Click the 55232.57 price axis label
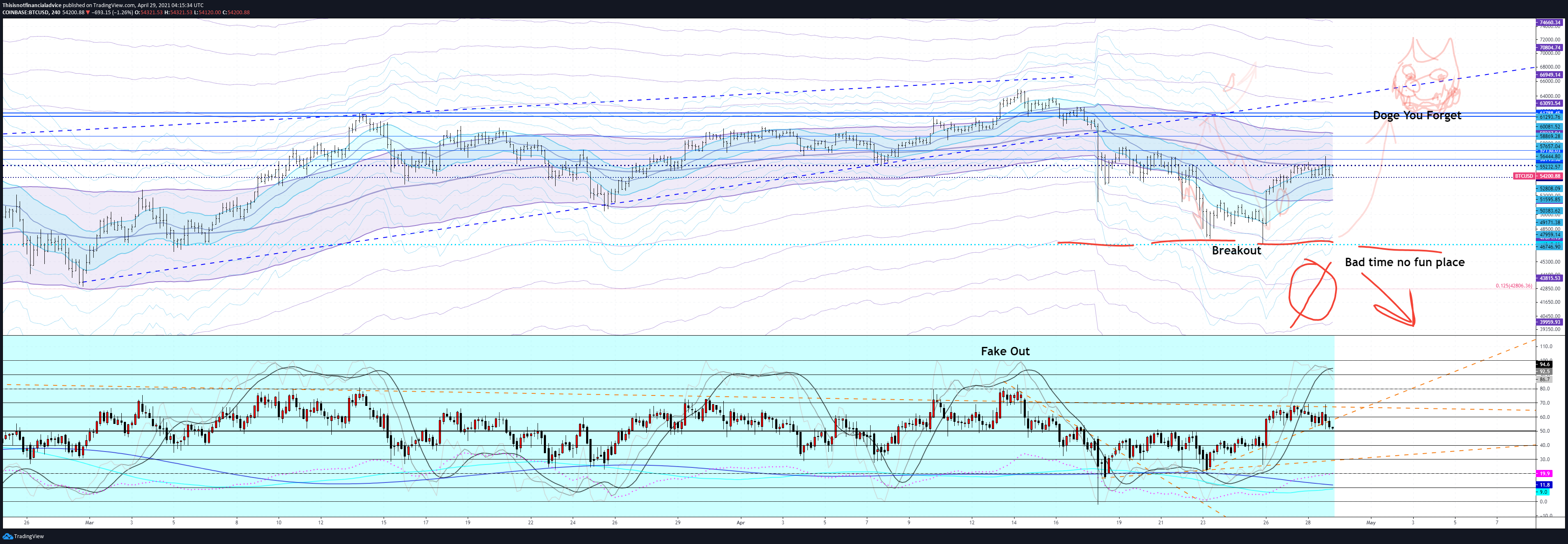The image size is (1568, 544). coord(1549,167)
